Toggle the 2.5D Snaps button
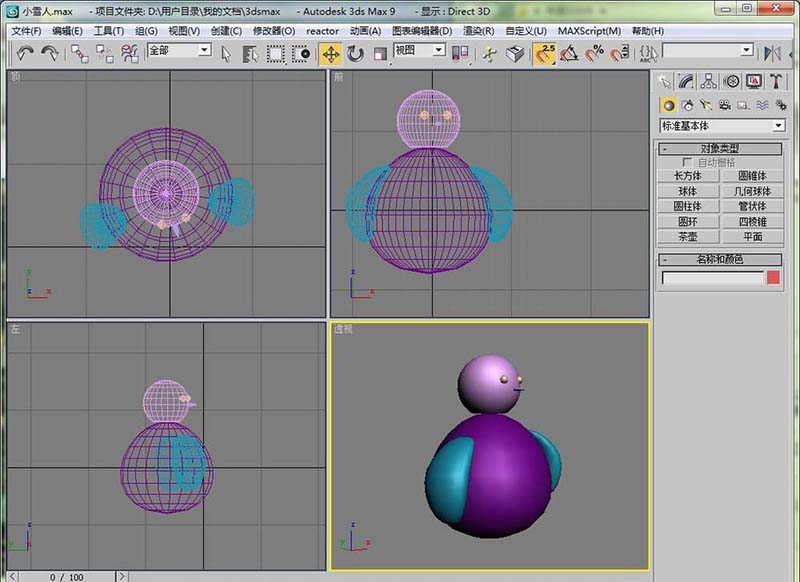800x582 pixels. coord(544,54)
